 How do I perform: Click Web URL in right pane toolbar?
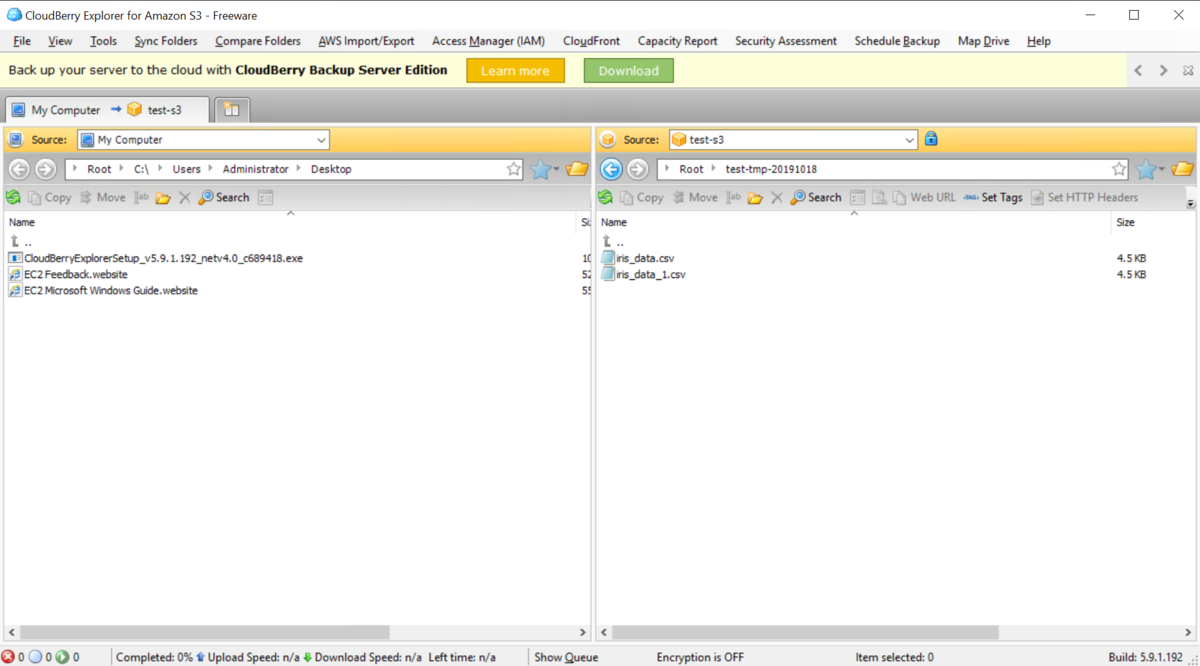[x=924, y=198]
